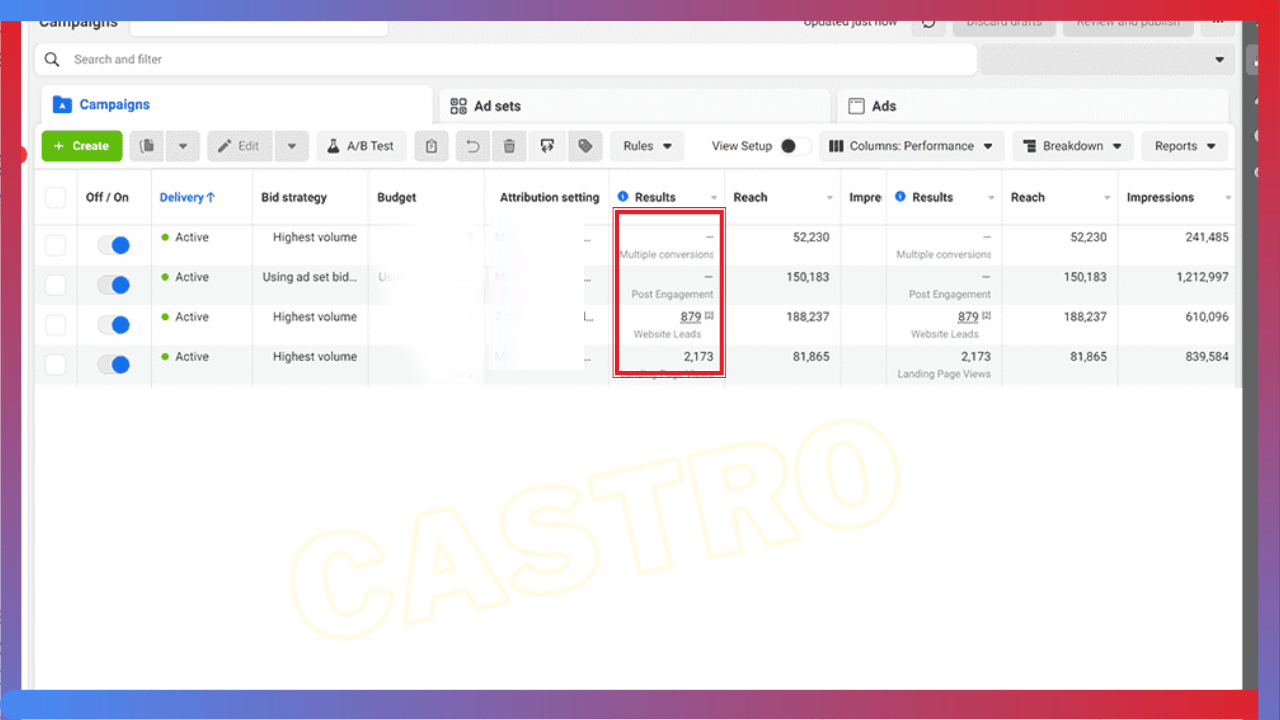Open the Ads tab

pos(1032,106)
